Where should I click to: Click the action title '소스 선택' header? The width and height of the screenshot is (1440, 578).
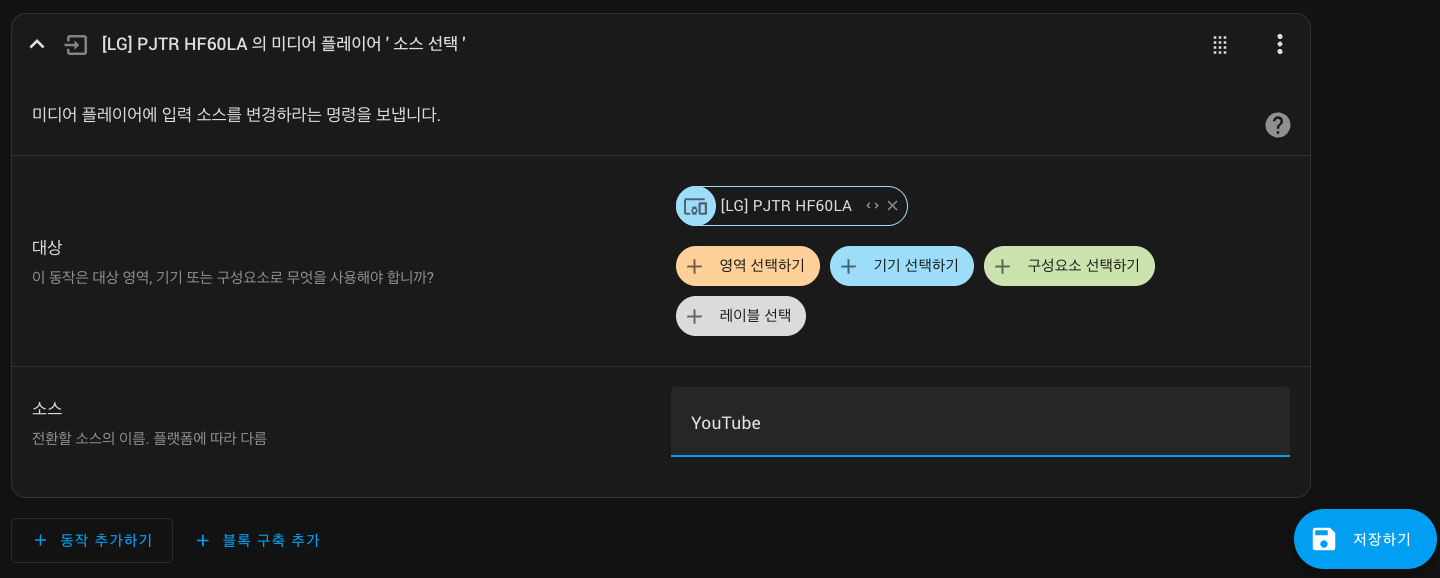tap(283, 44)
